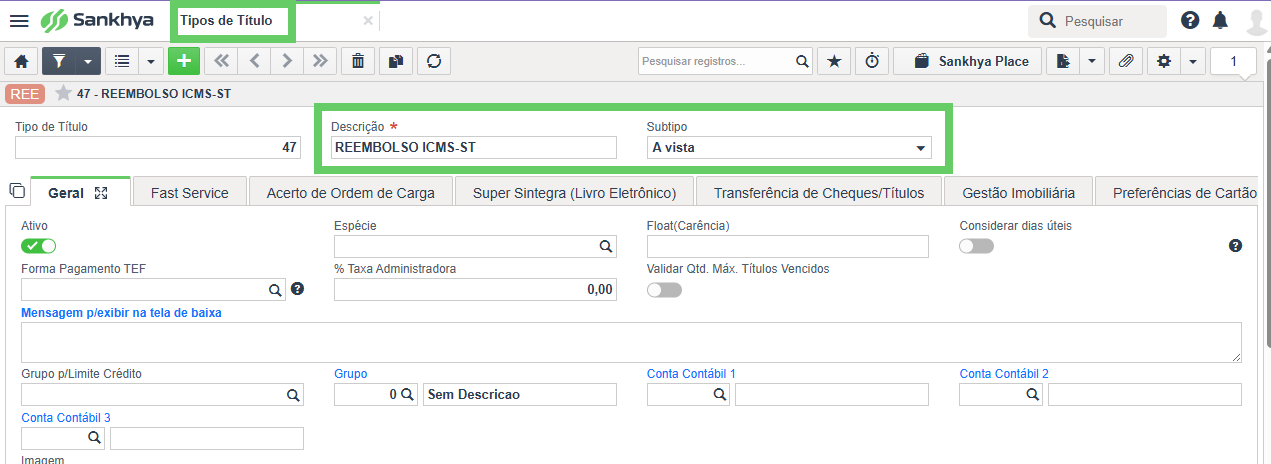Switch to Gestão Imobiliária tab

point(1018,193)
